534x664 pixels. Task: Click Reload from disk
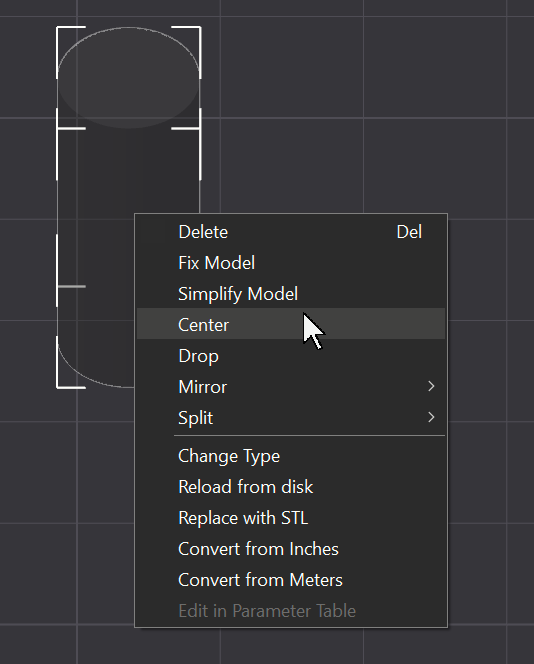[x=291, y=487]
